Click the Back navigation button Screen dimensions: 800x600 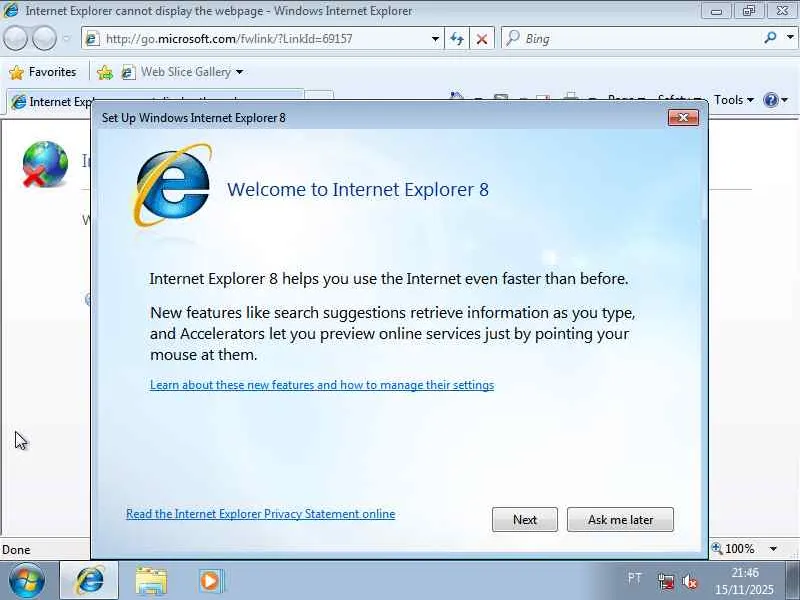[x=15, y=38]
